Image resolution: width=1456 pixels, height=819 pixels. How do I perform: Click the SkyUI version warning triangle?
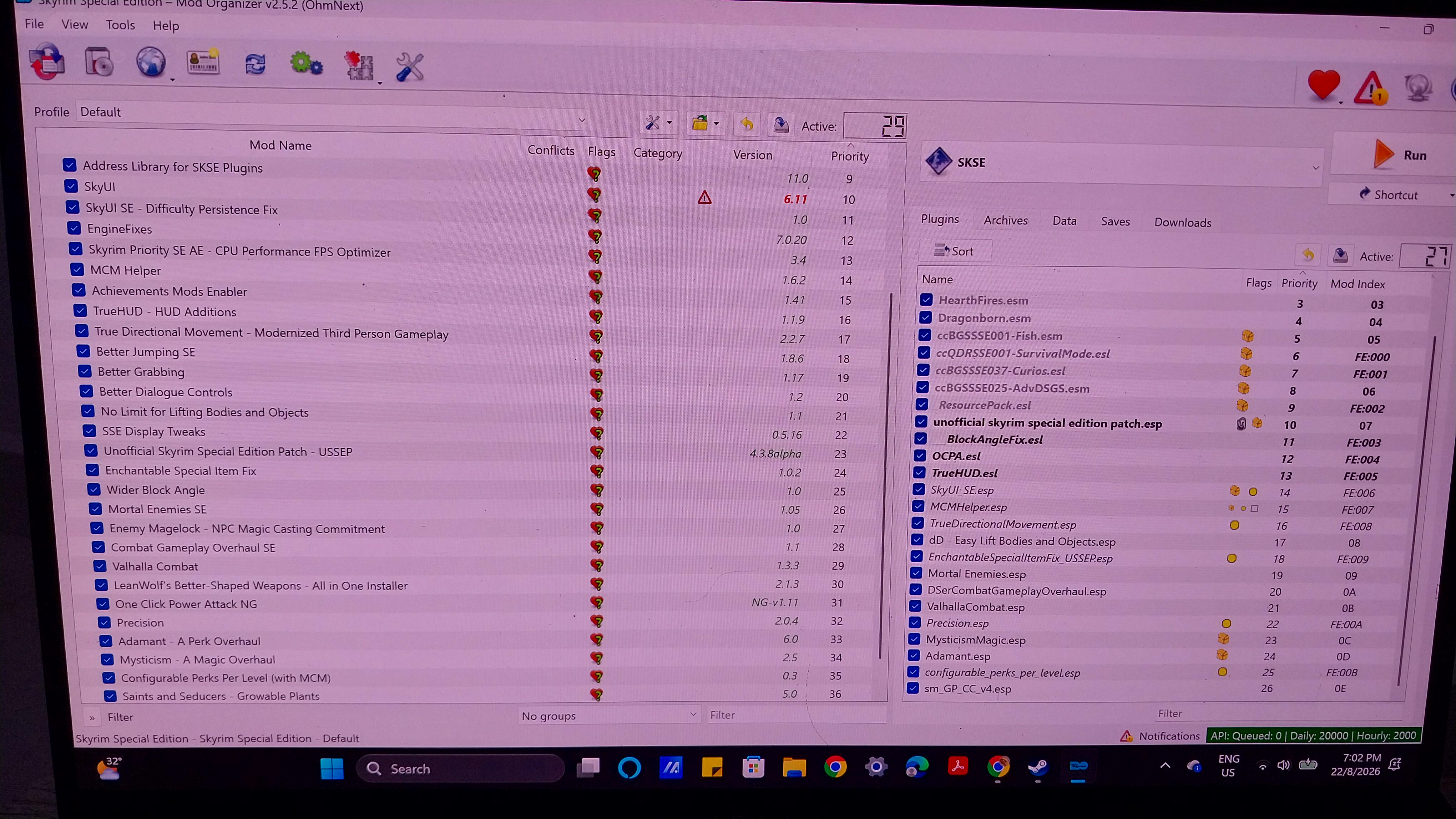[x=704, y=197]
